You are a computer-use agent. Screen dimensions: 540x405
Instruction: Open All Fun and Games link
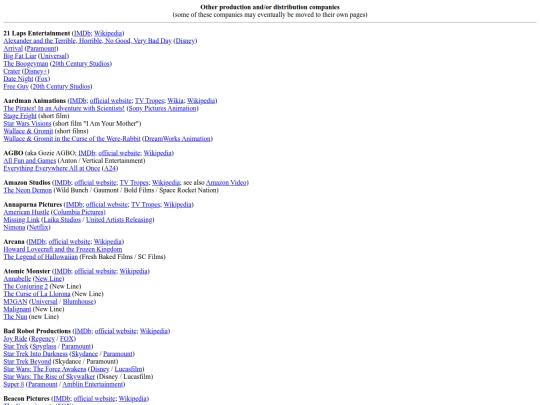tap(30, 161)
